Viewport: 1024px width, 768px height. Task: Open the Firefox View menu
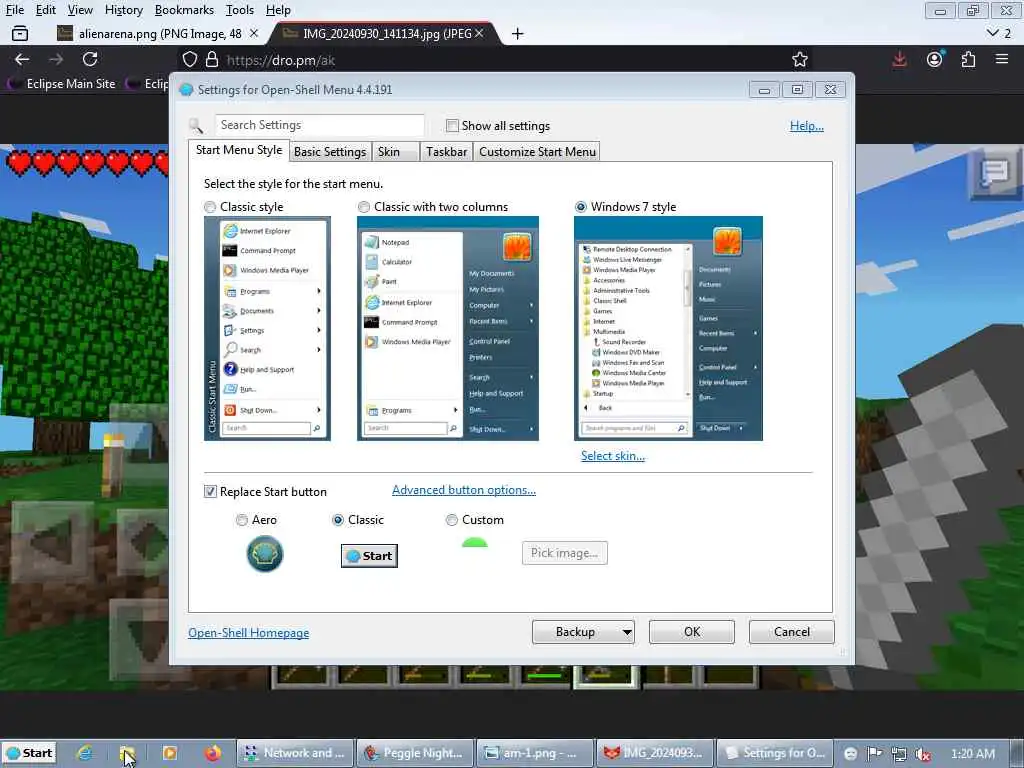click(x=80, y=10)
